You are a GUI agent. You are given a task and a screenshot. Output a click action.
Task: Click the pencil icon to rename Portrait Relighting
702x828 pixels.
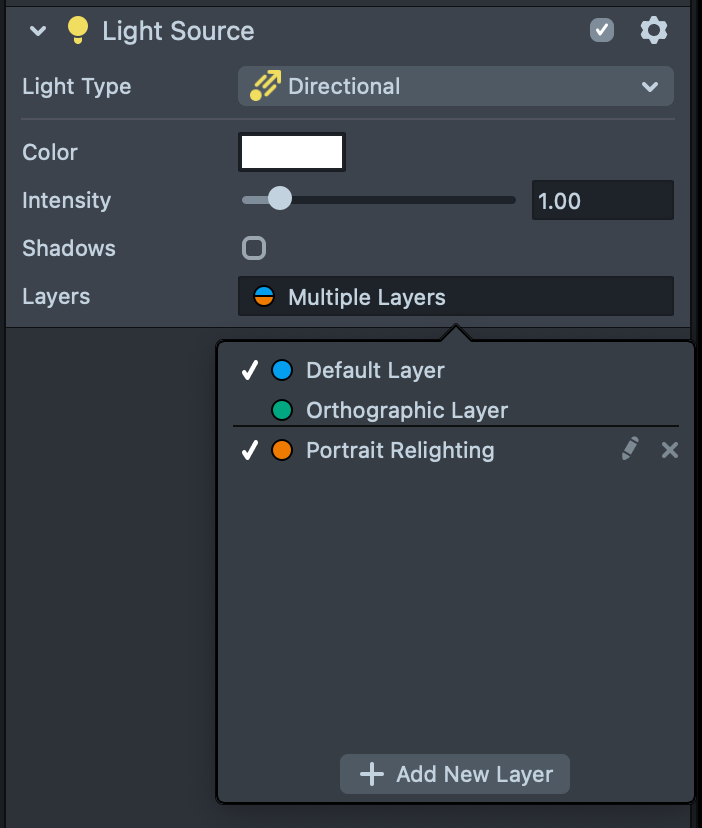click(629, 450)
